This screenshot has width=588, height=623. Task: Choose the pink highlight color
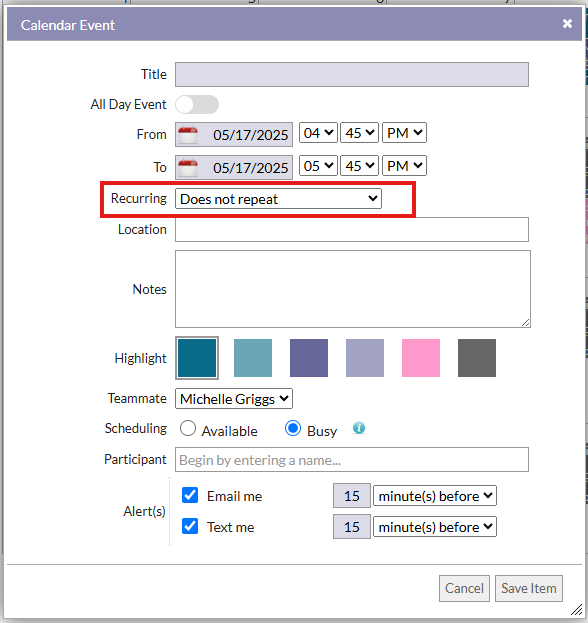click(421, 358)
